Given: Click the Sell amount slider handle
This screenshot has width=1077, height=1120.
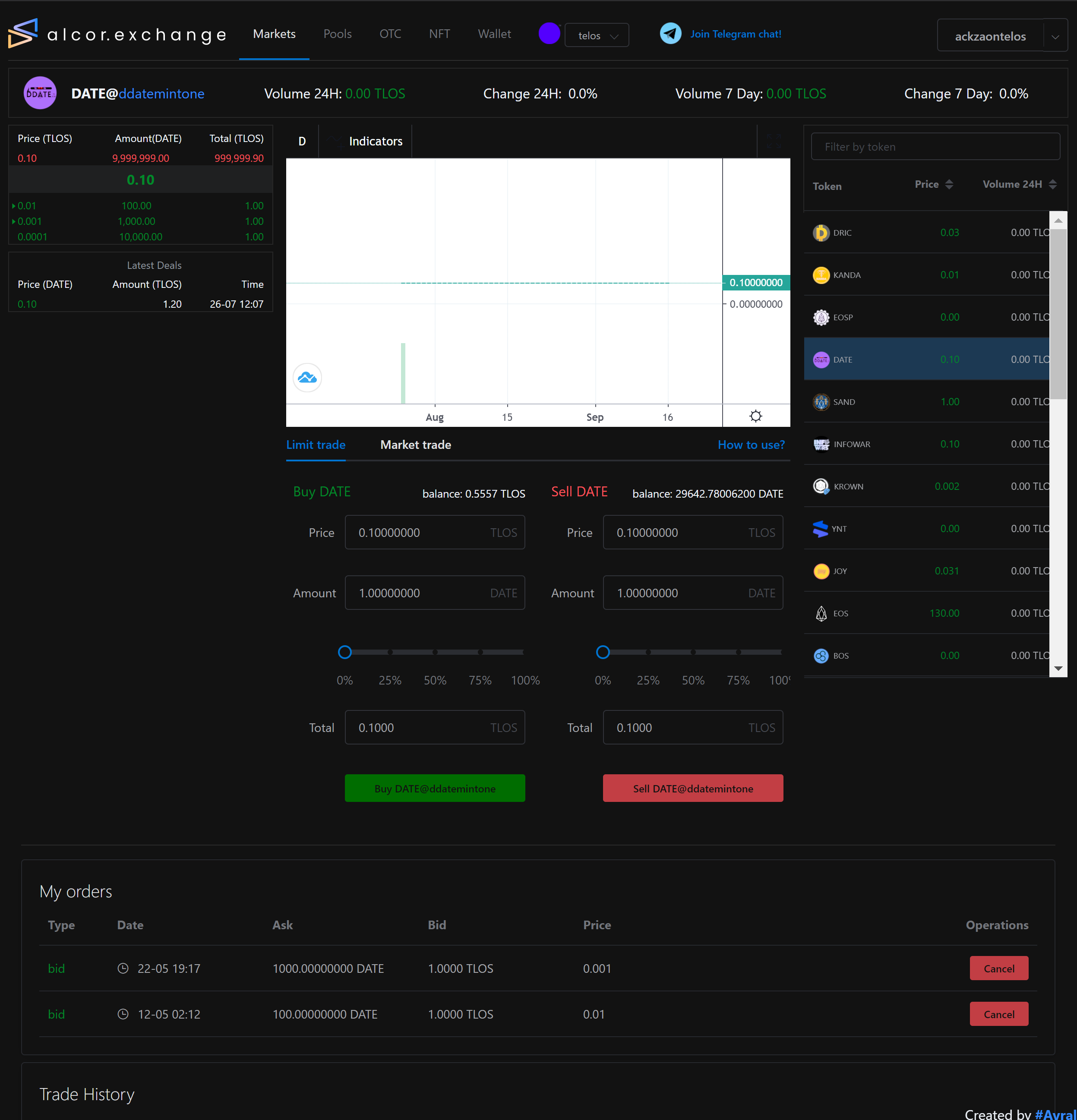Looking at the screenshot, I should (603, 652).
